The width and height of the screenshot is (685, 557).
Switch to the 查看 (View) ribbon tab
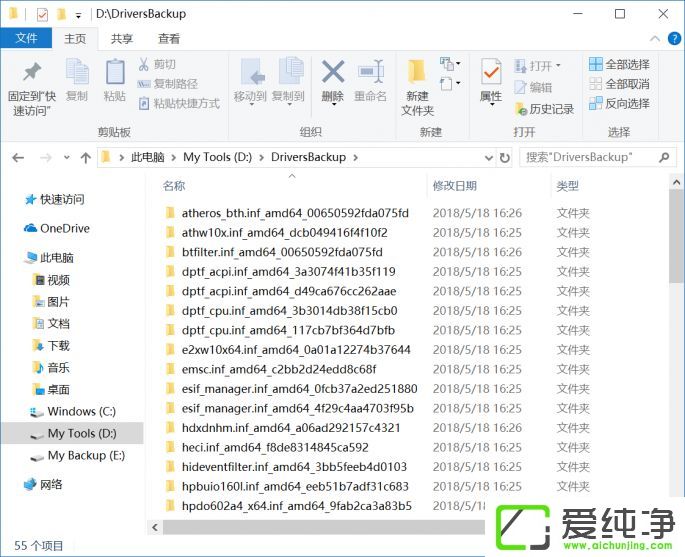tap(169, 39)
